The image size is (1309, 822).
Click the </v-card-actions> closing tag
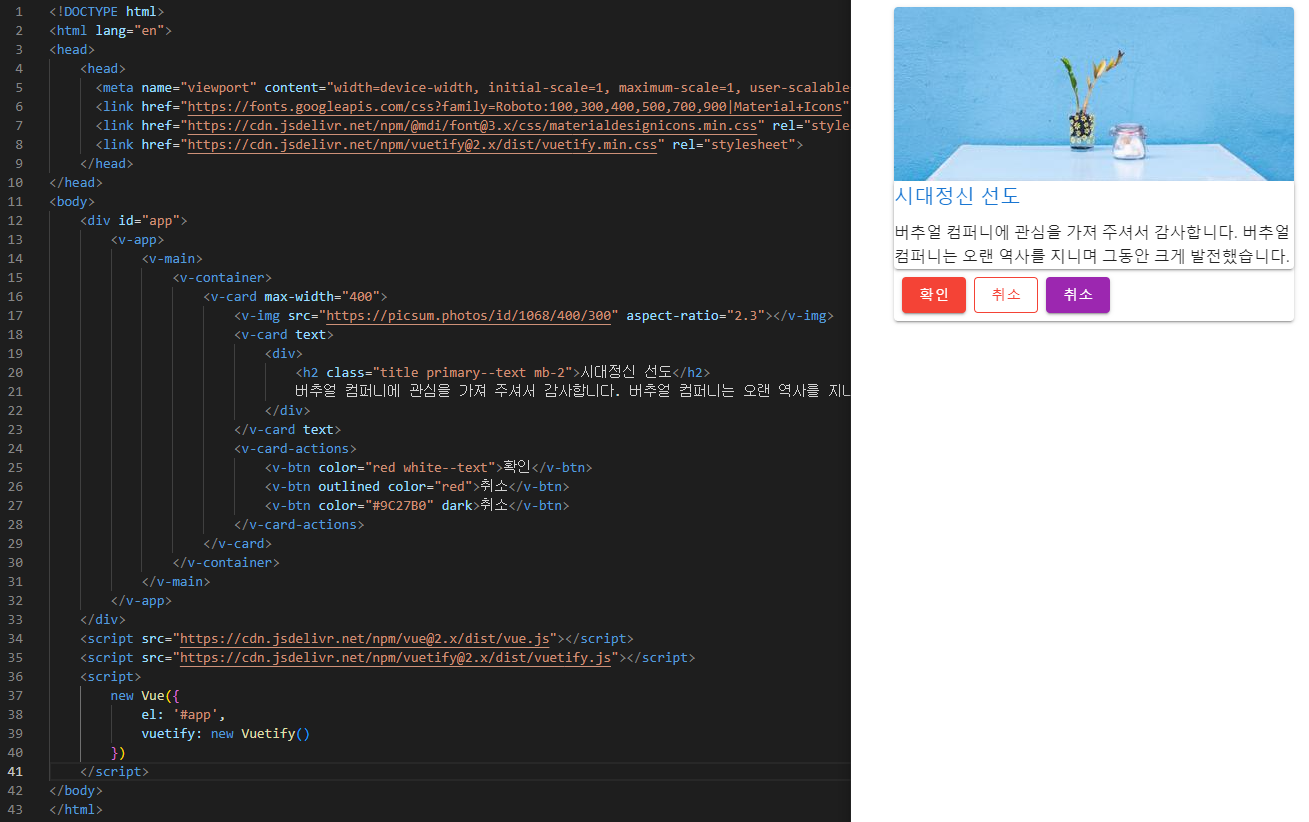point(299,524)
